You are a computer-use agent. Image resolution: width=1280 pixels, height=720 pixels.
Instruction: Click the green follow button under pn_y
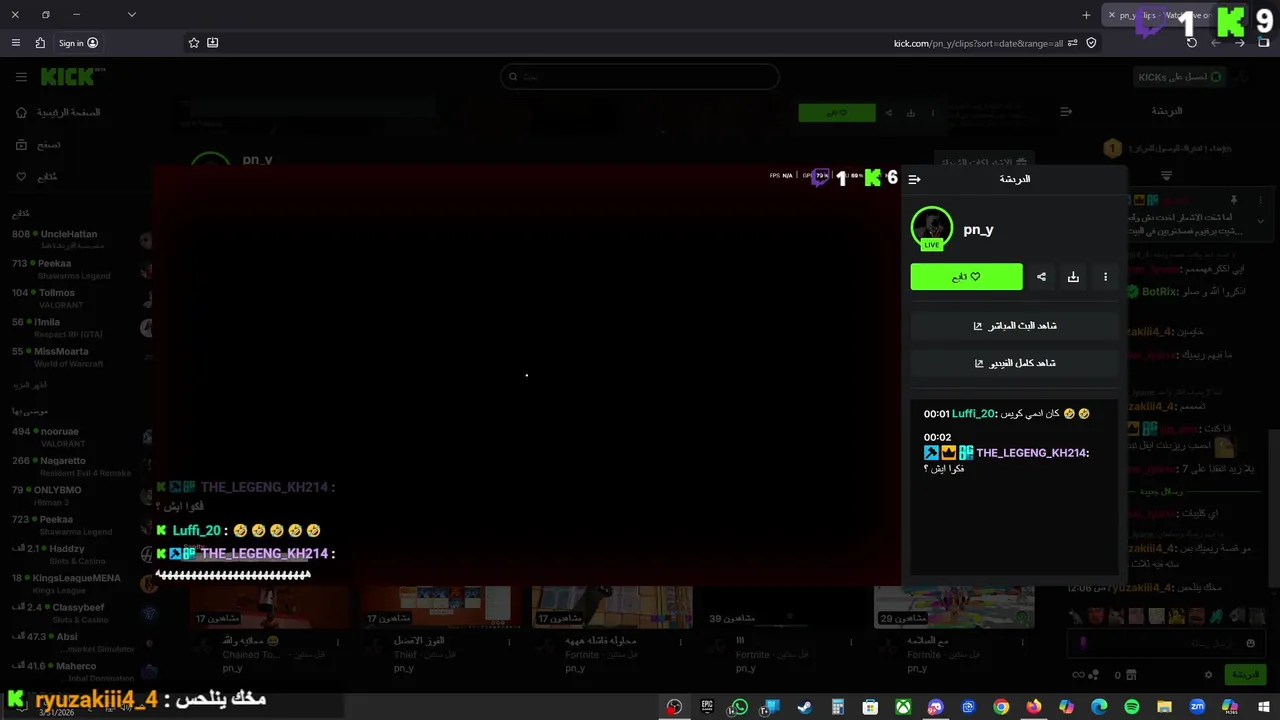[x=966, y=277]
